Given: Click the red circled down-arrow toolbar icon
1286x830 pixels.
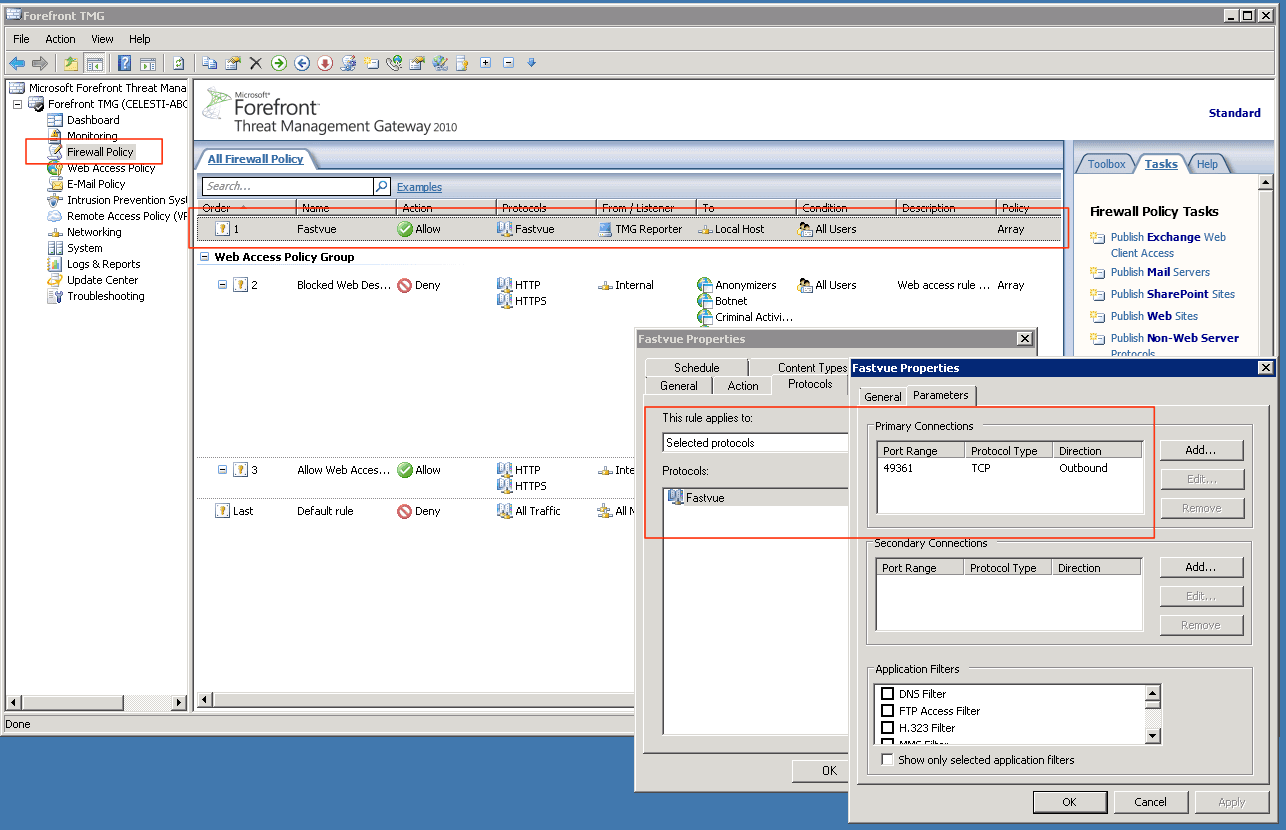Looking at the screenshot, I should pos(325,63).
